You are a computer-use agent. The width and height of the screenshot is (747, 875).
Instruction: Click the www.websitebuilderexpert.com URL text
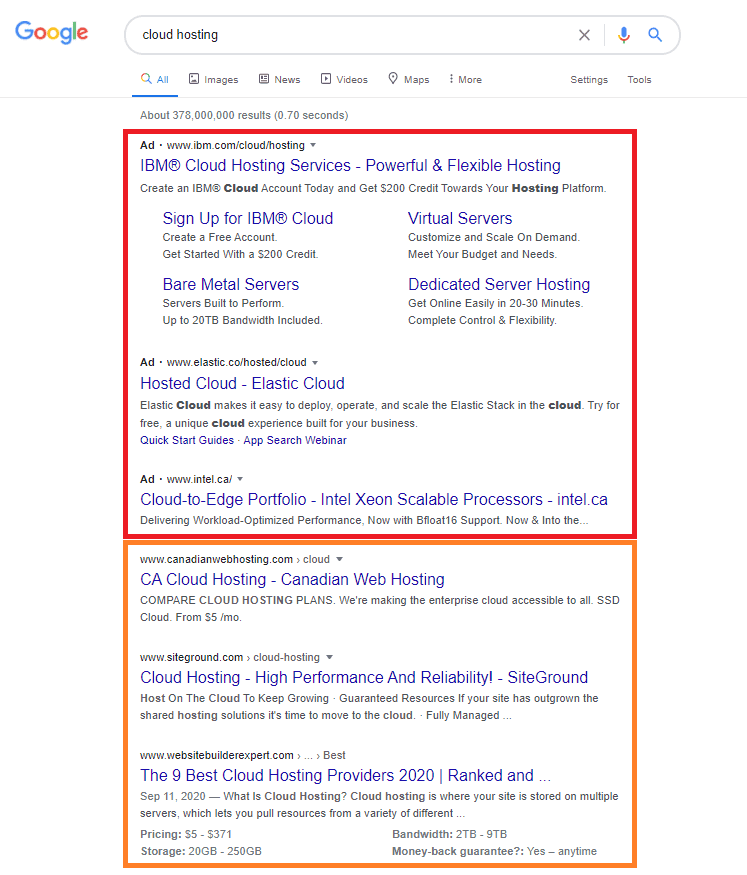pyautogui.click(x=216, y=755)
